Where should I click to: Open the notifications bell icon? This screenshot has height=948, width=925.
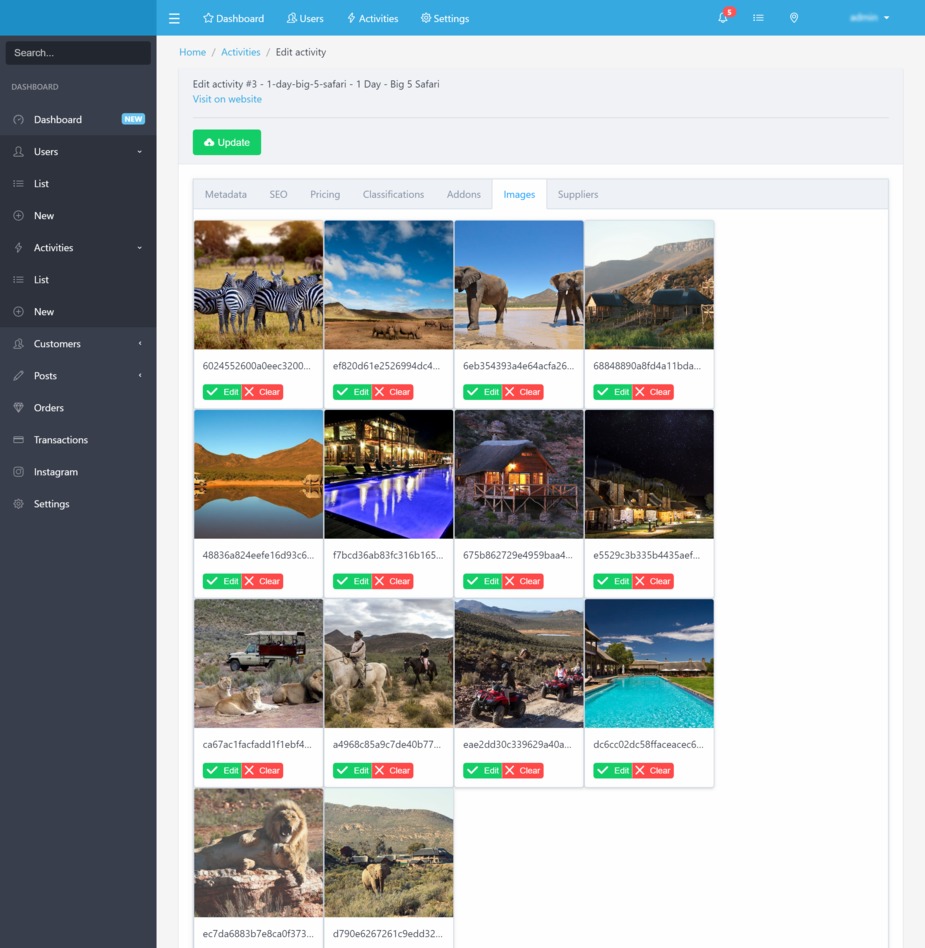(723, 18)
